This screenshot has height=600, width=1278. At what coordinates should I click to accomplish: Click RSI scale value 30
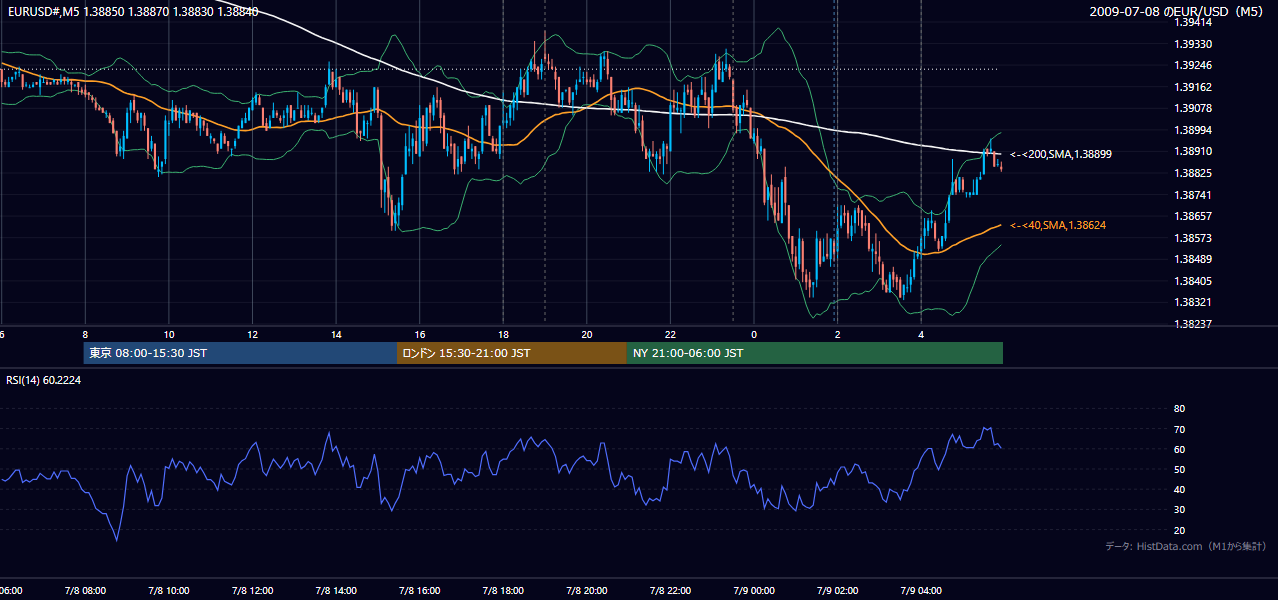click(1179, 510)
